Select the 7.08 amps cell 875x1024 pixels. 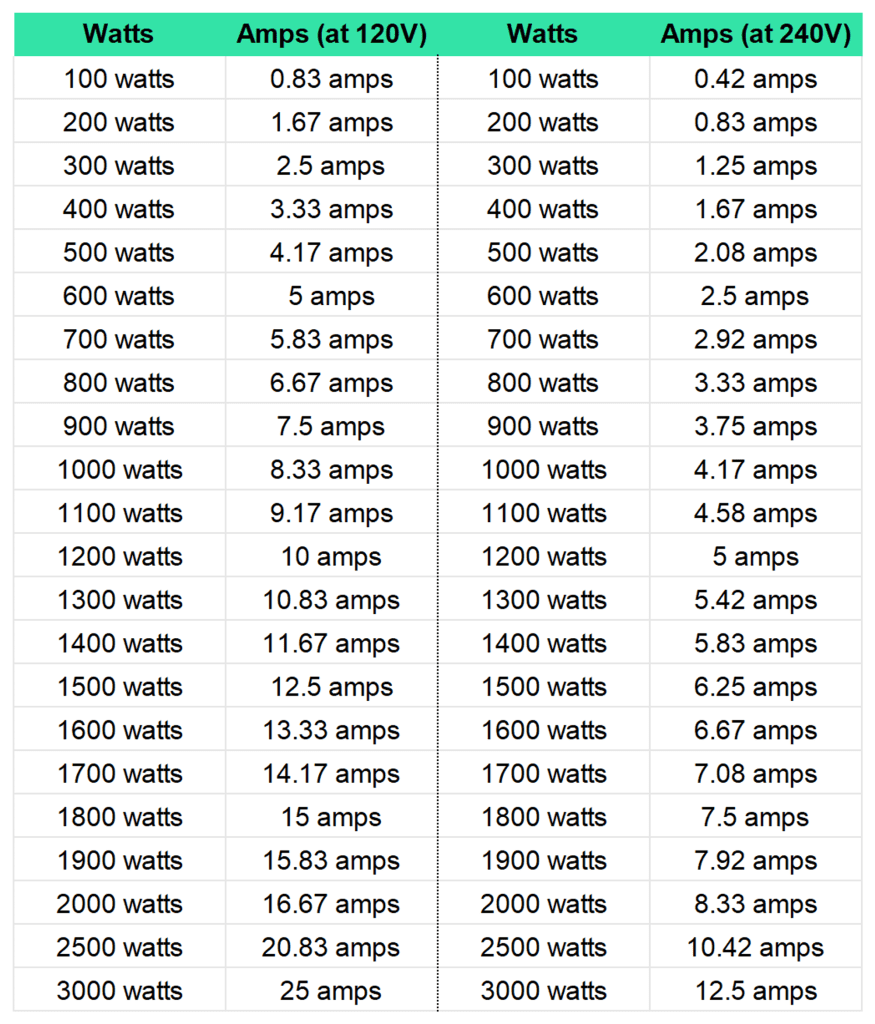(755, 774)
